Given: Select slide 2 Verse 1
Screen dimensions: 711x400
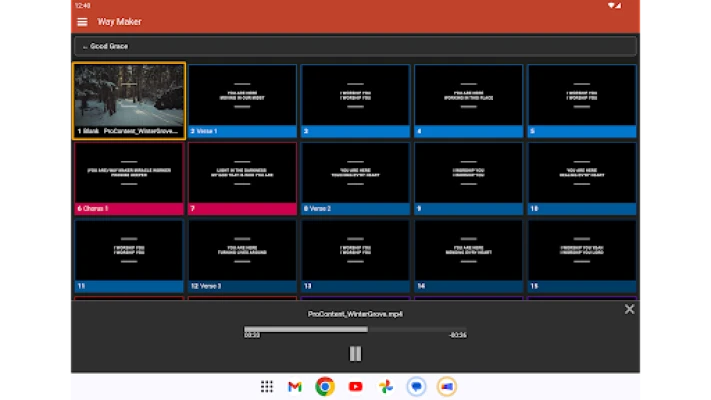Looking at the screenshot, I should pos(242,101).
